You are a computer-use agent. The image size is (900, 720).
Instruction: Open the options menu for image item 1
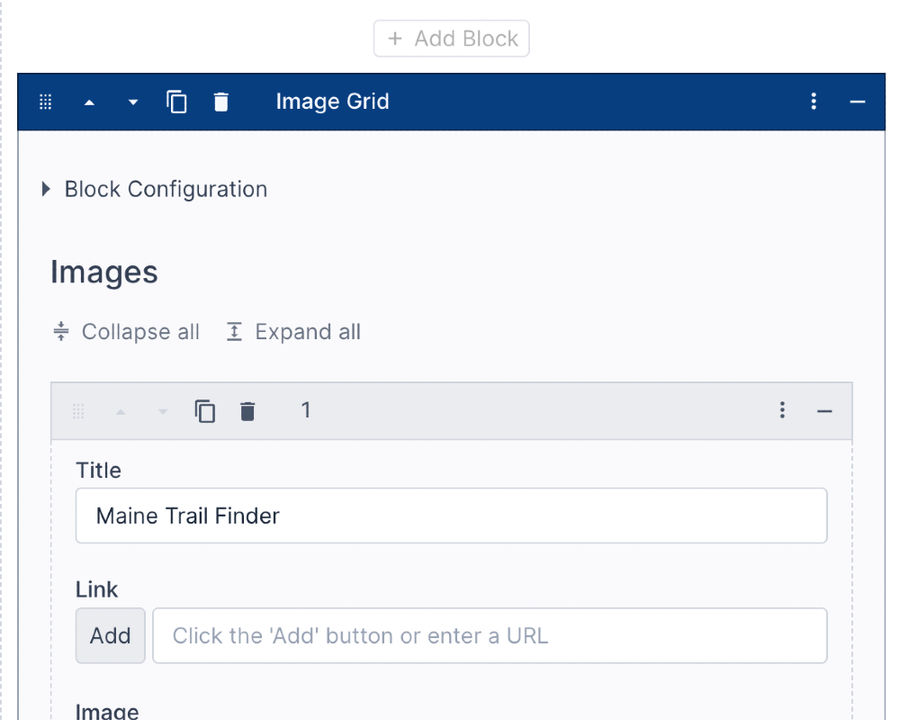pos(783,411)
